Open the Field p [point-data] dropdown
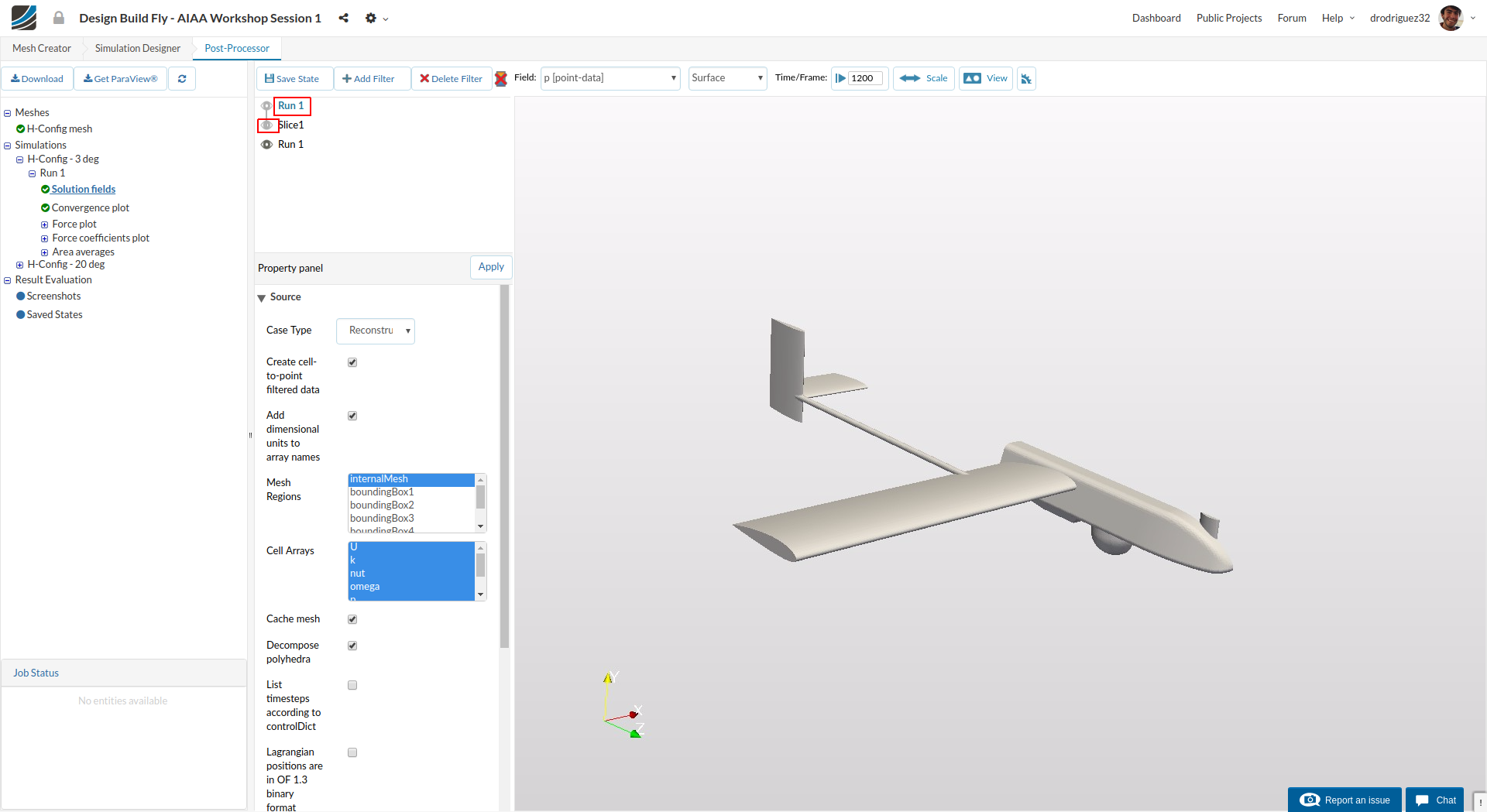Viewport: 1487px width, 812px height. tap(610, 78)
